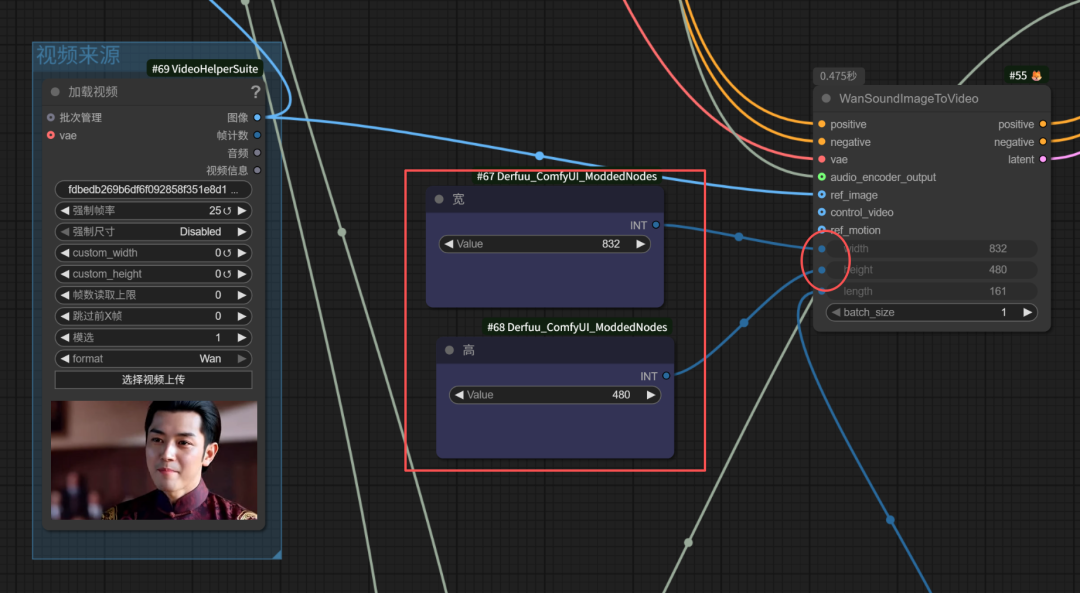Image resolution: width=1080 pixels, height=593 pixels.
Task: Increase 跳过前X帧 with its right arrow
Action: click(x=242, y=316)
